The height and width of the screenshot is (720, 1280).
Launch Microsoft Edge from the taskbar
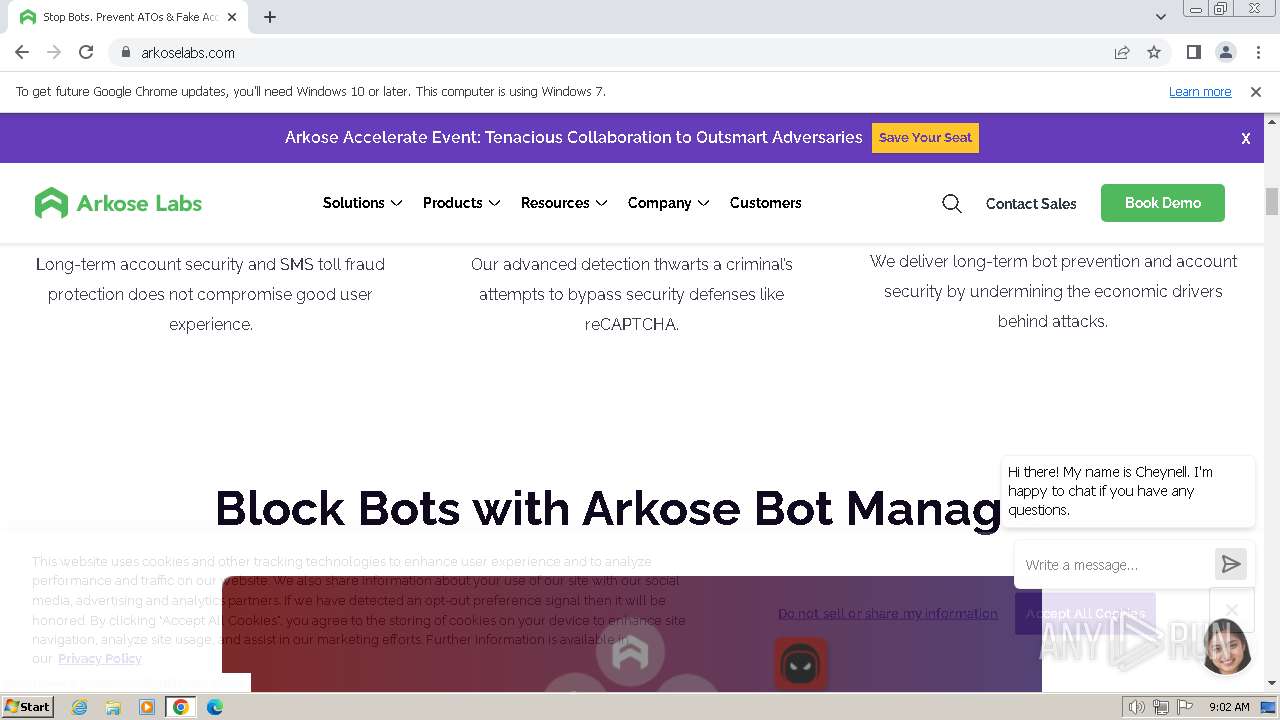[x=215, y=707]
